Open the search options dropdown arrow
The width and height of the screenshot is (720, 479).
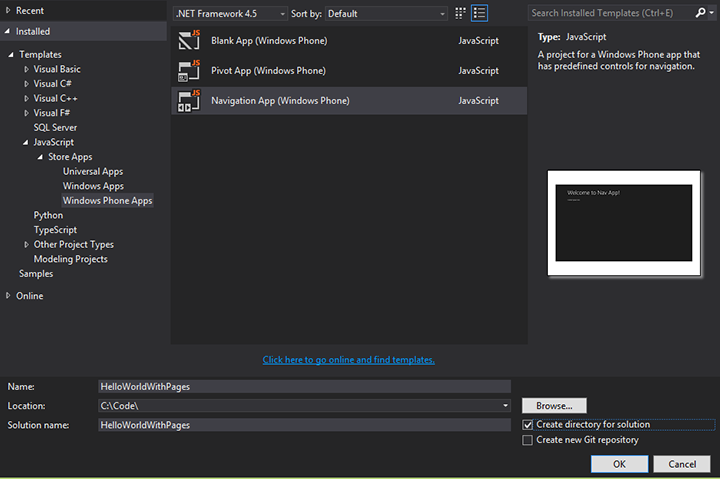point(712,13)
